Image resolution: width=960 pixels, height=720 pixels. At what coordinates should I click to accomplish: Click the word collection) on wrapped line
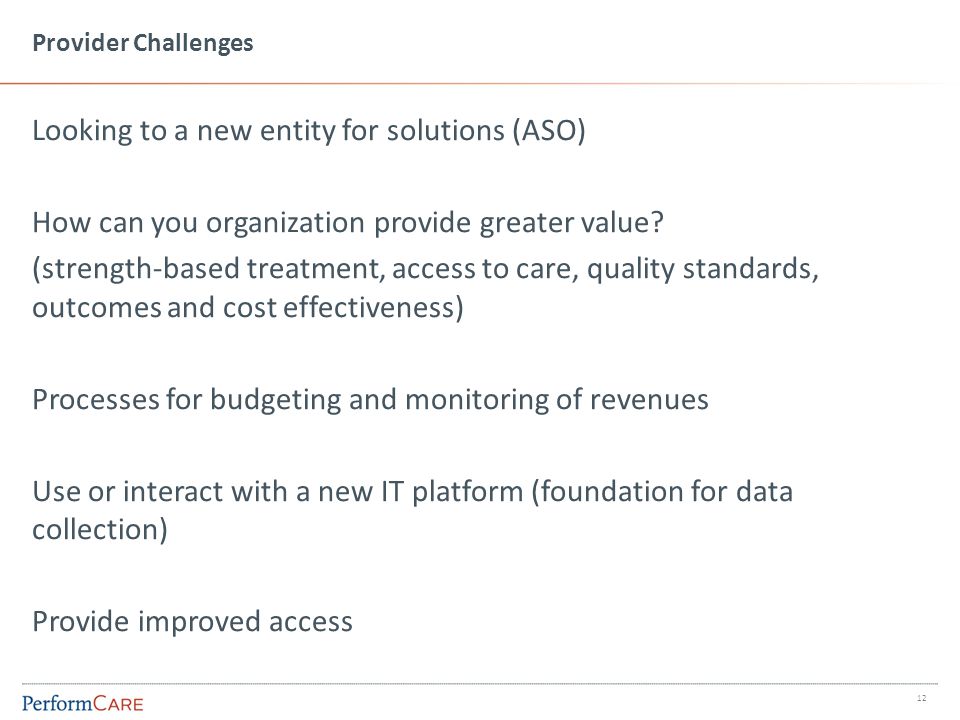click(x=100, y=530)
